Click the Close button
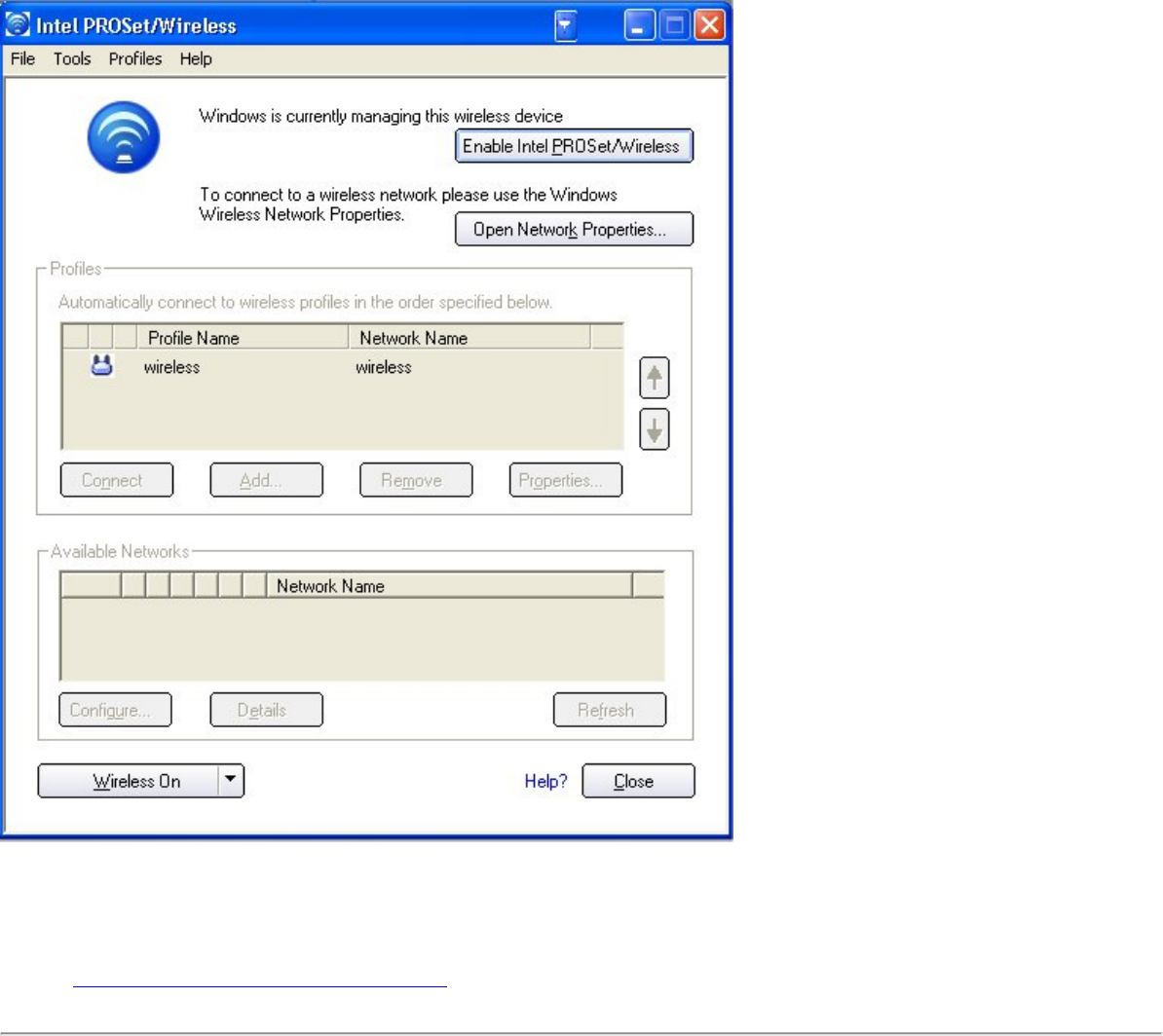The width and height of the screenshot is (1163, 1036). 639,781
